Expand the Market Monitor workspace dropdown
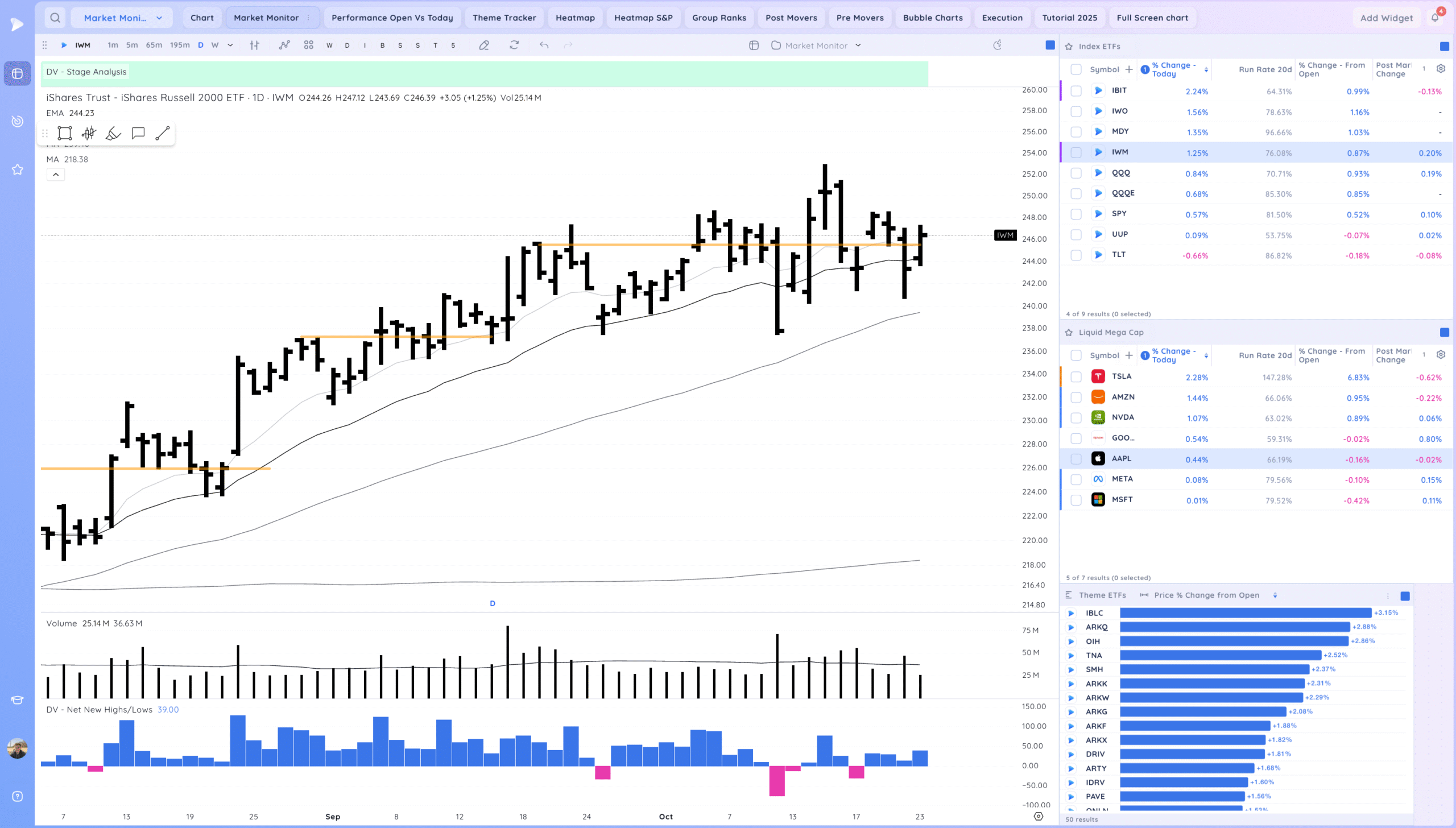Screen dimensions: 1456x828 click(x=159, y=18)
